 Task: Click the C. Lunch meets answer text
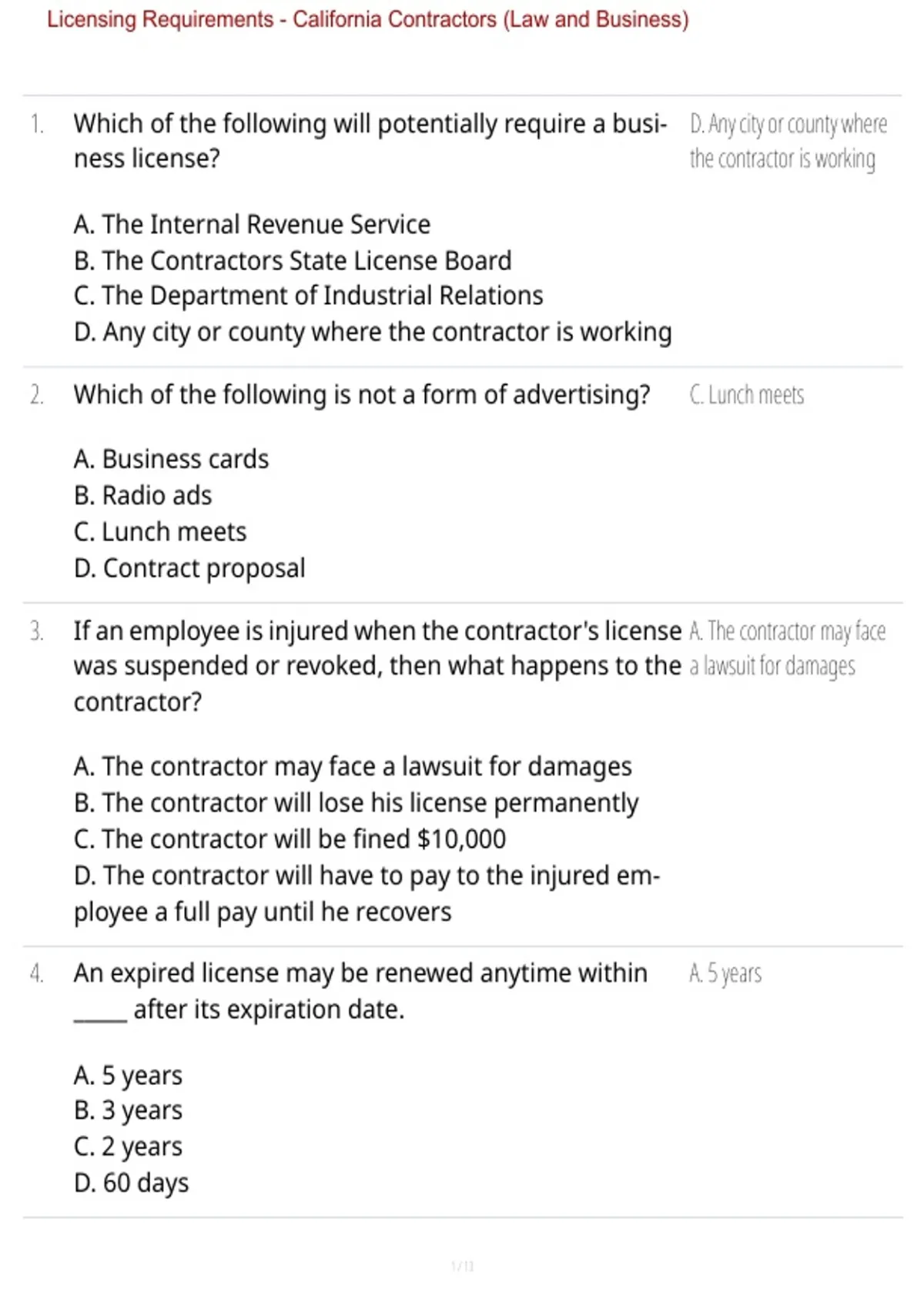(746, 396)
